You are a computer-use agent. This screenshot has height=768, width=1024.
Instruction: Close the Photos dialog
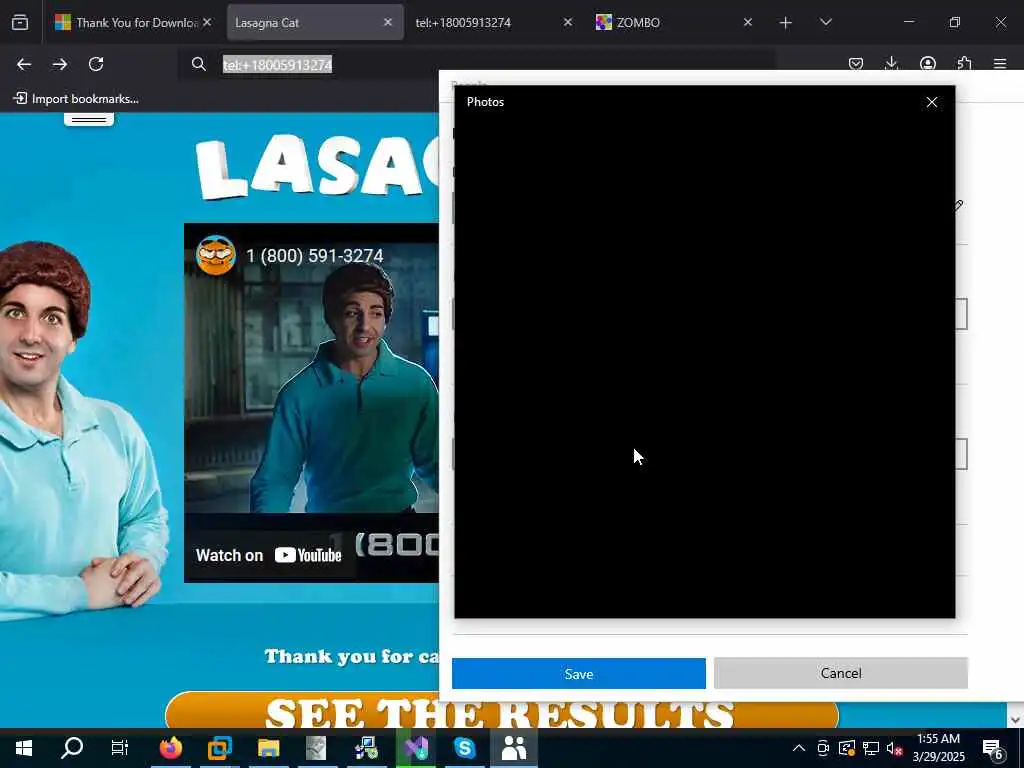point(932,102)
